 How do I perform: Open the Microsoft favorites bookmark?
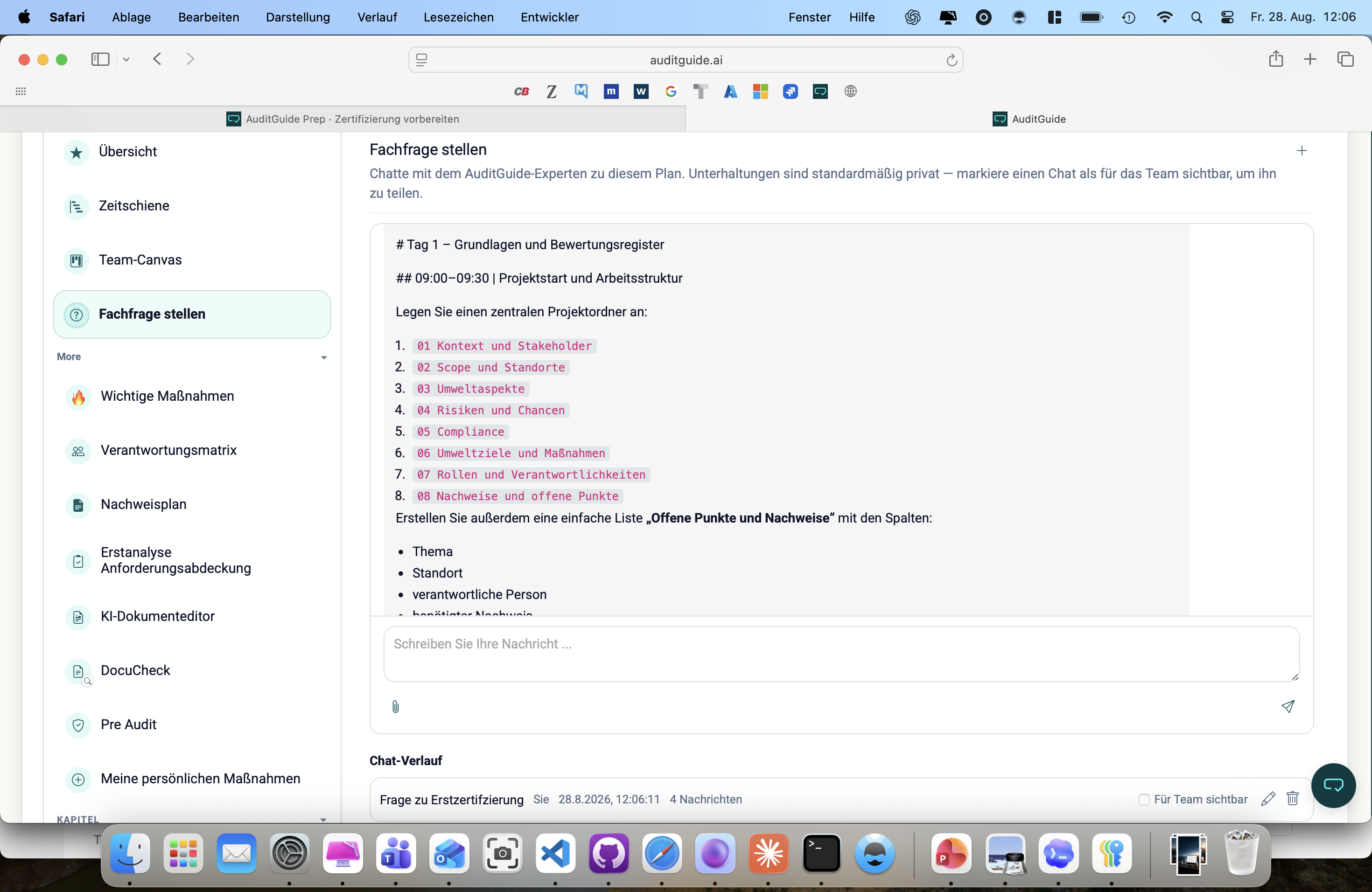[760, 91]
